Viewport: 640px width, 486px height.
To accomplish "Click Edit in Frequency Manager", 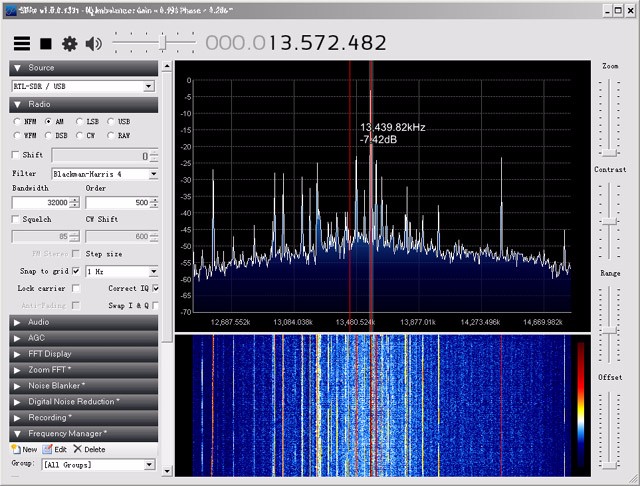I will pos(55,449).
